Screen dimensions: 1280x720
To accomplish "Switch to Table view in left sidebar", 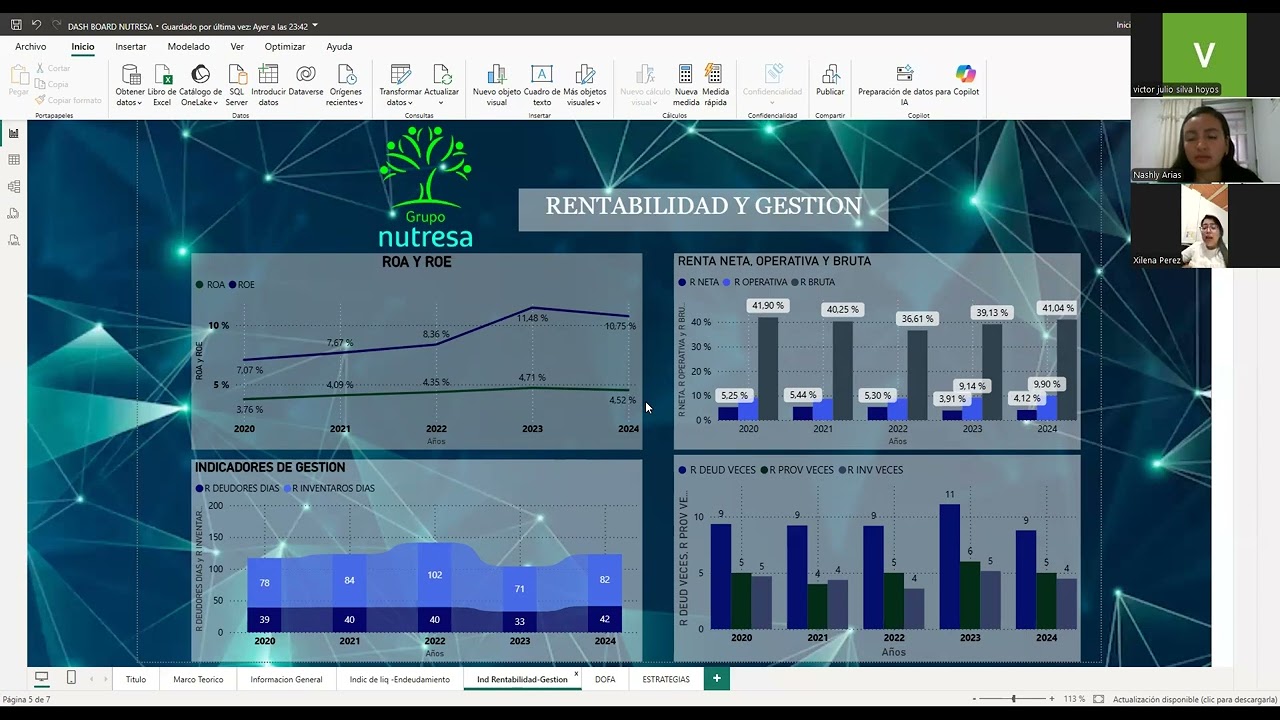I will coord(14,160).
